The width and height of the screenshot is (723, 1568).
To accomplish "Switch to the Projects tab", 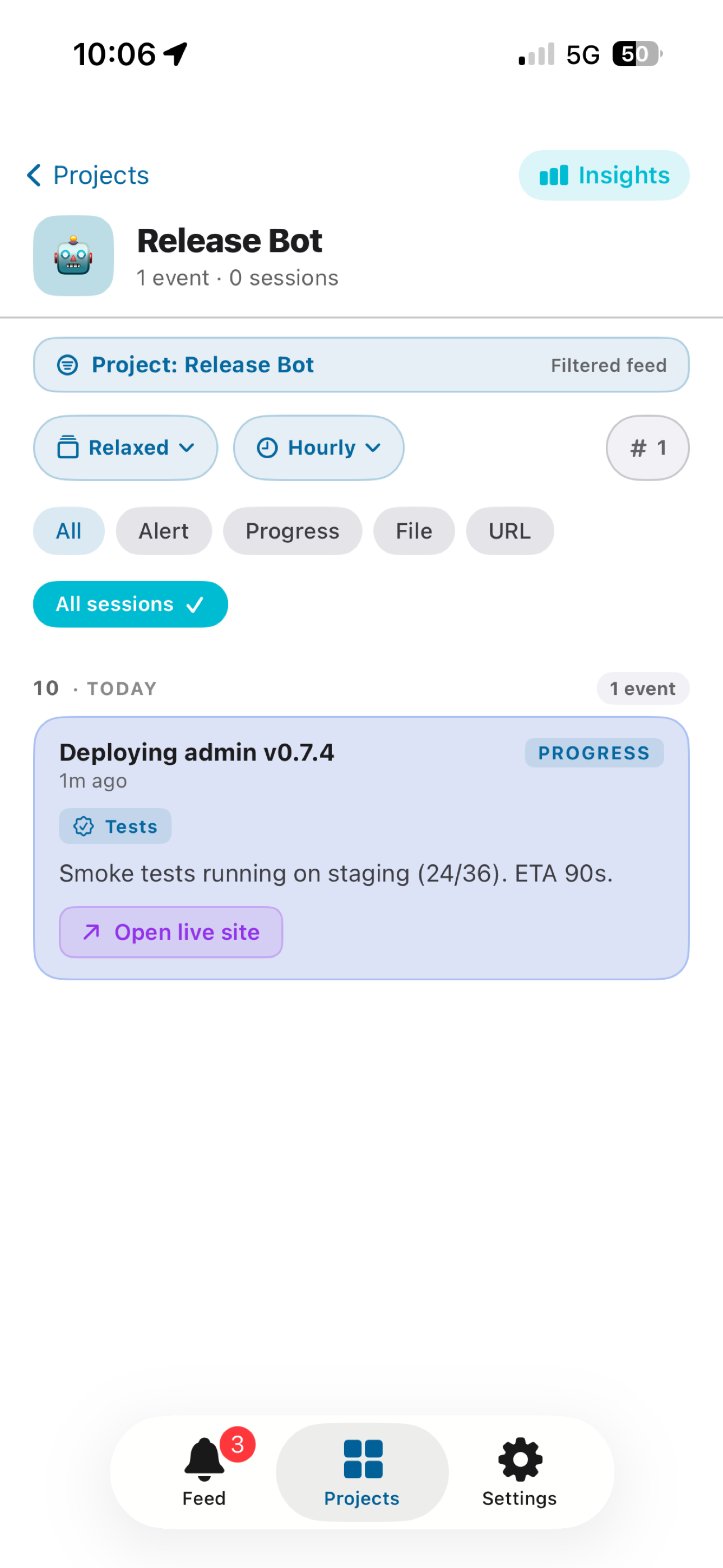I will tap(362, 1472).
